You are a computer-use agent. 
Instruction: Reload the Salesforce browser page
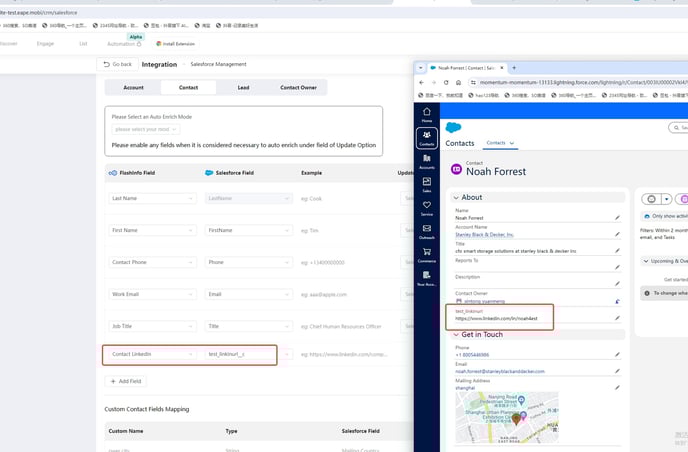click(446, 83)
